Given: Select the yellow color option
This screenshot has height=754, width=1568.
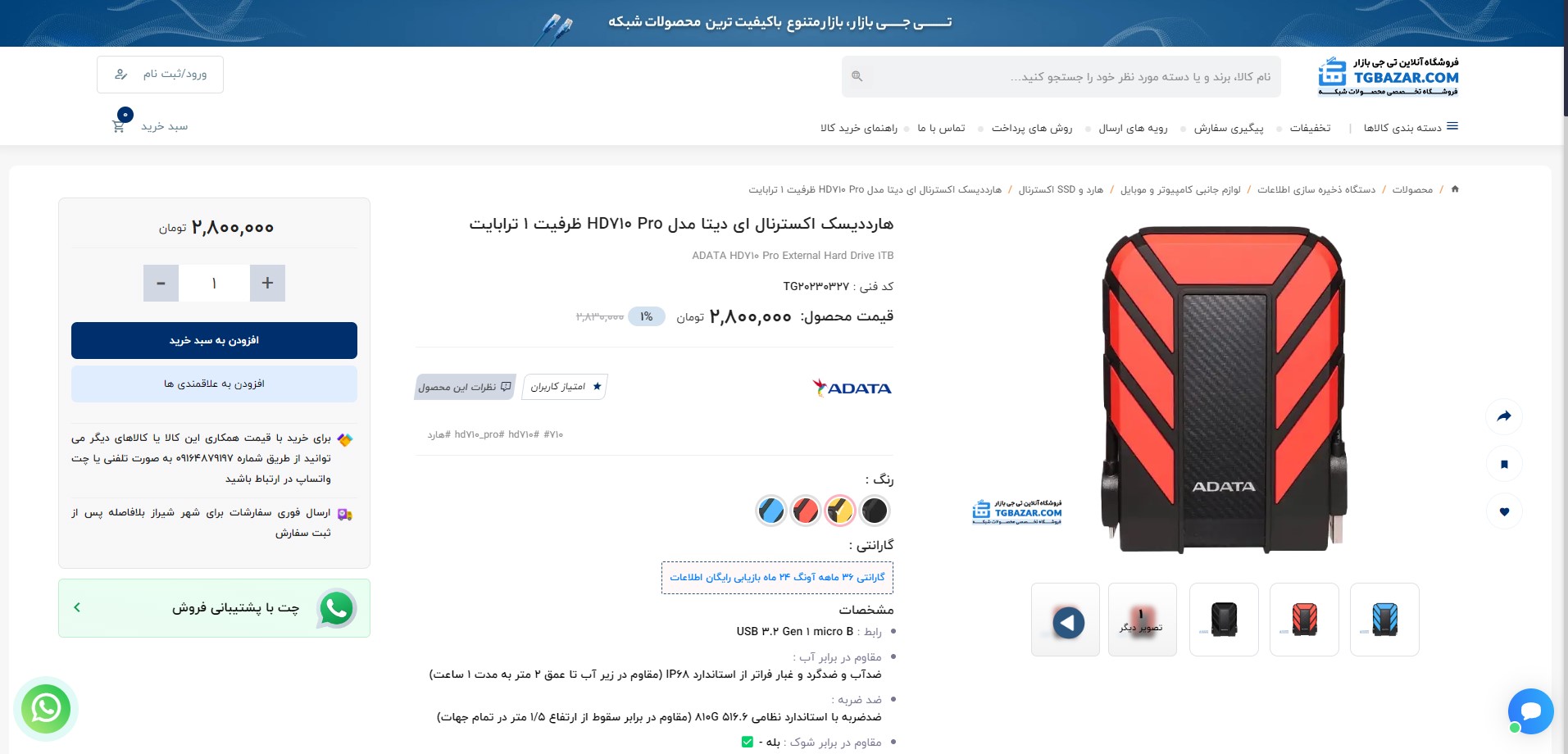Looking at the screenshot, I should [x=840, y=511].
